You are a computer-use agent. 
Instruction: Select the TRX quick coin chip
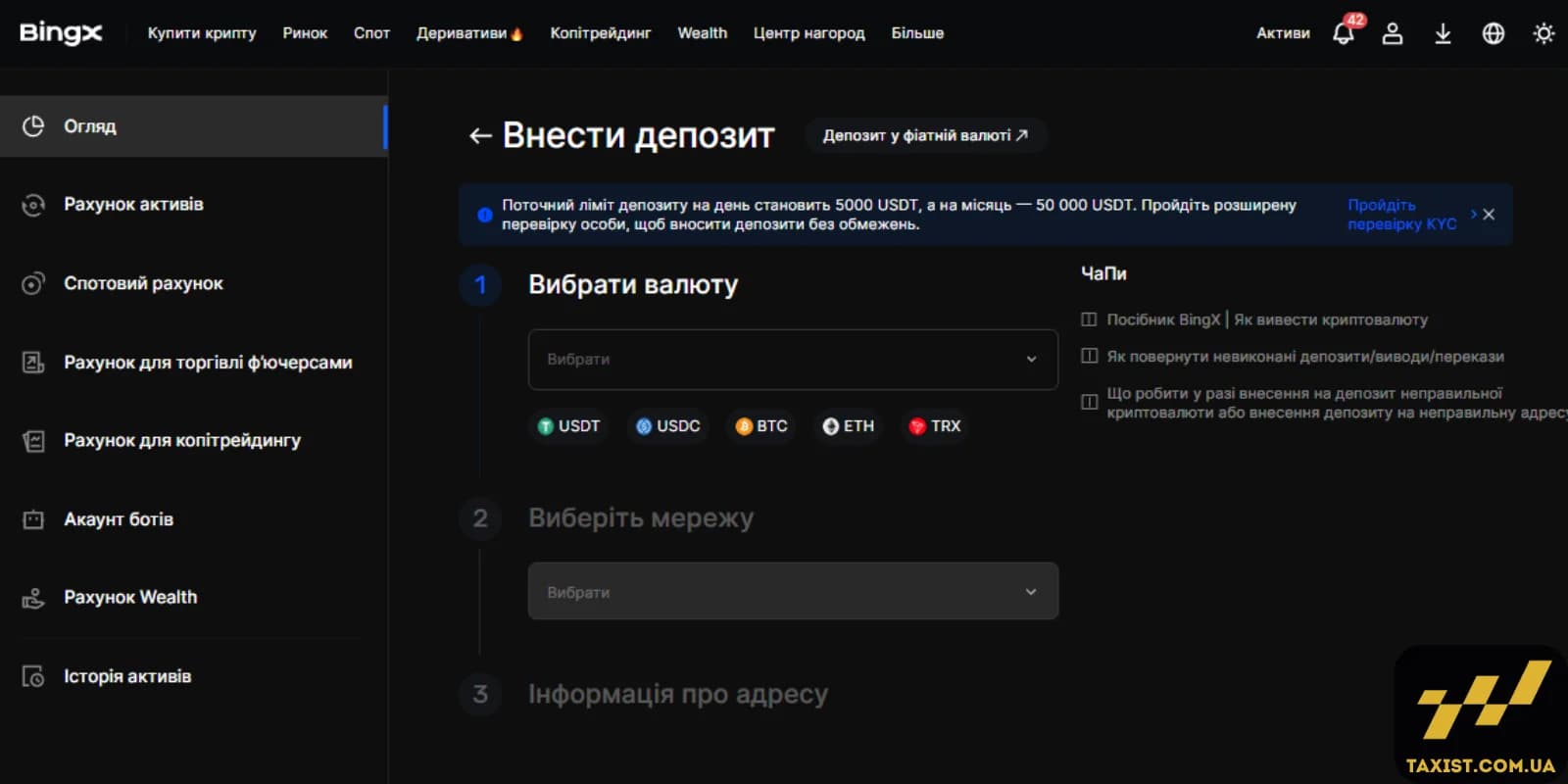(x=935, y=426)
